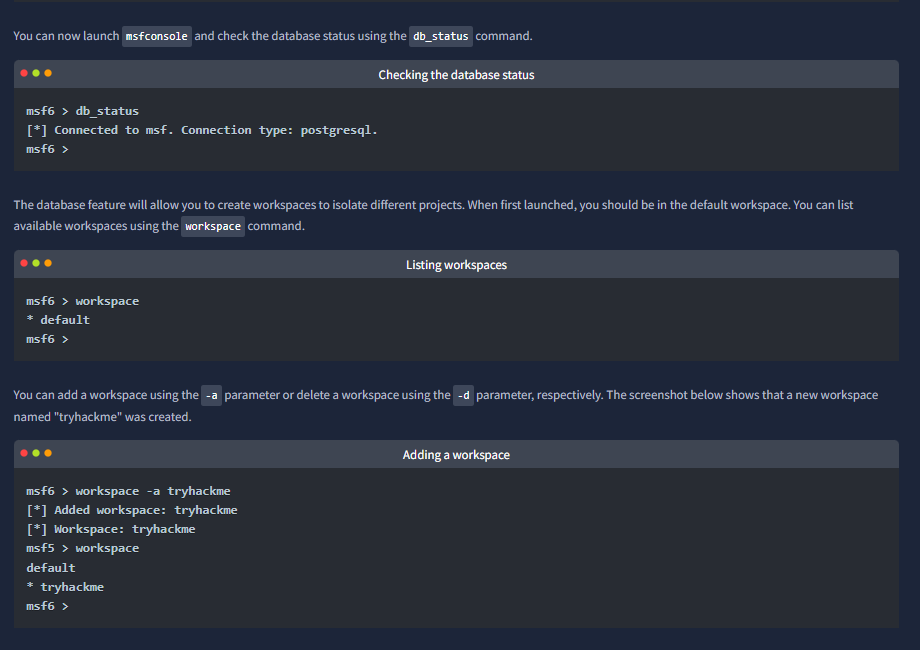This screenshot has width=920, height=650.
Task: Click the 'Listing workspaces' terminal title
Action: pos(456,265)
